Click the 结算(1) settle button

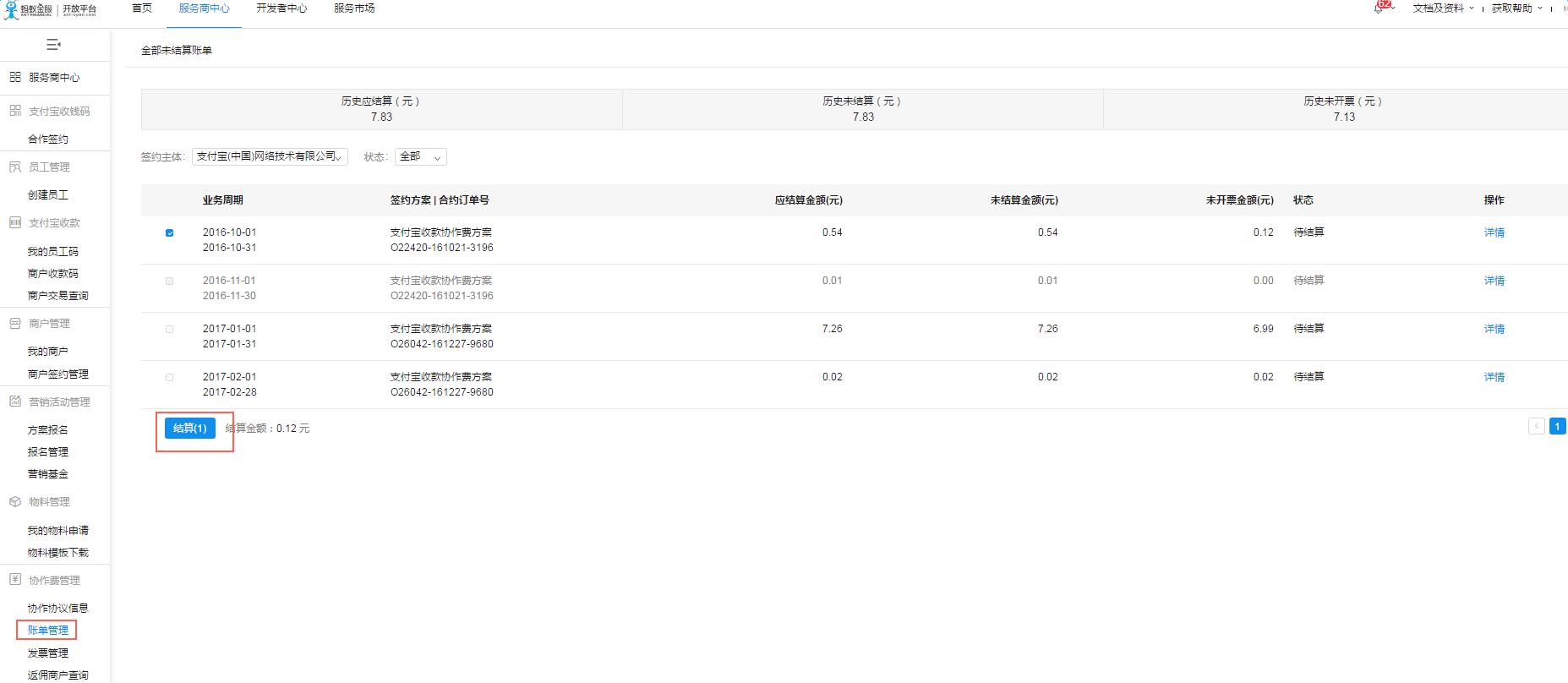(x=190, y=429)
